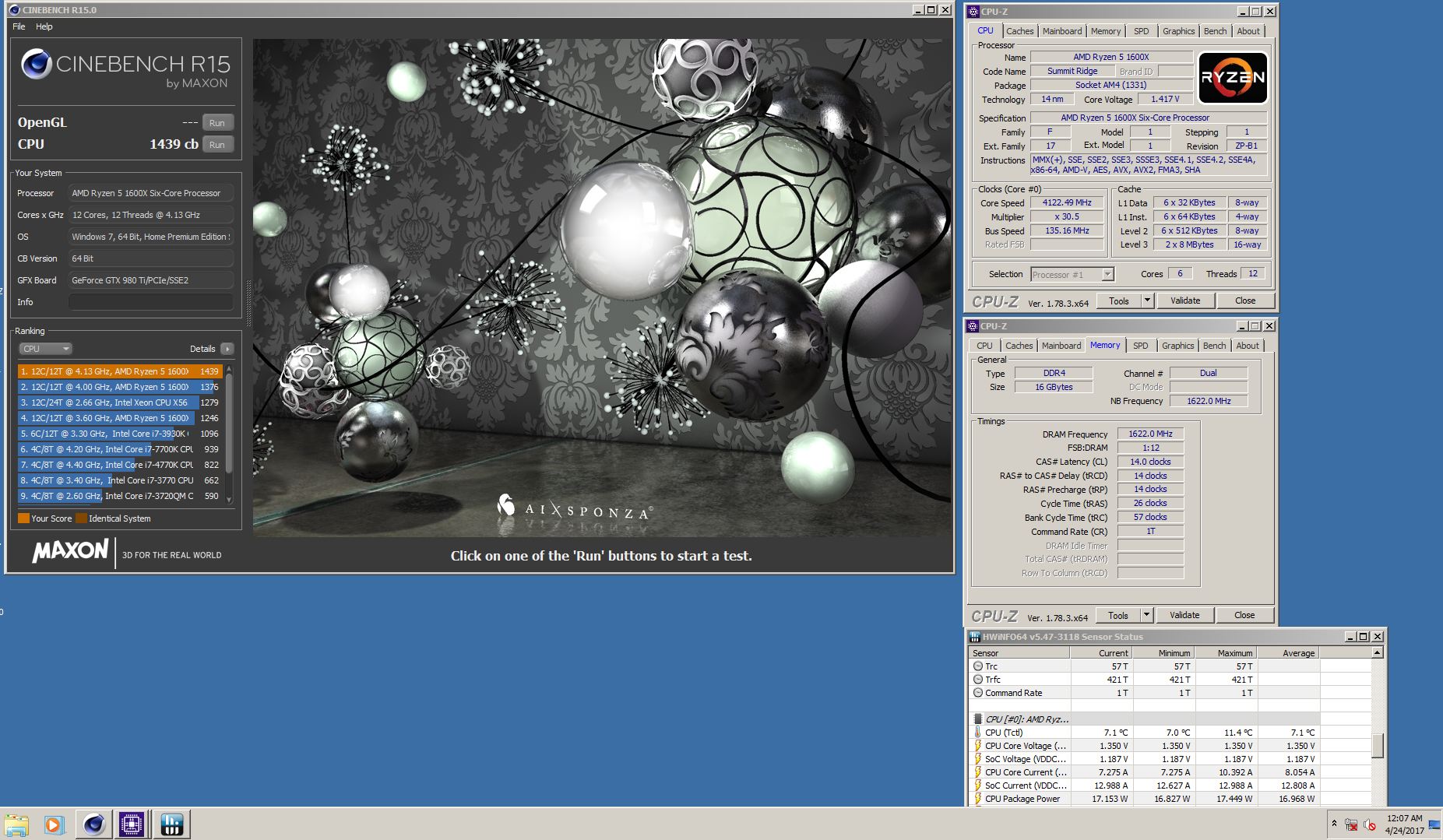Image resolution: width=1443 pixels, height=840 pixels.
Task: Click the muted volume tray icon
Action: (1370, 825)
